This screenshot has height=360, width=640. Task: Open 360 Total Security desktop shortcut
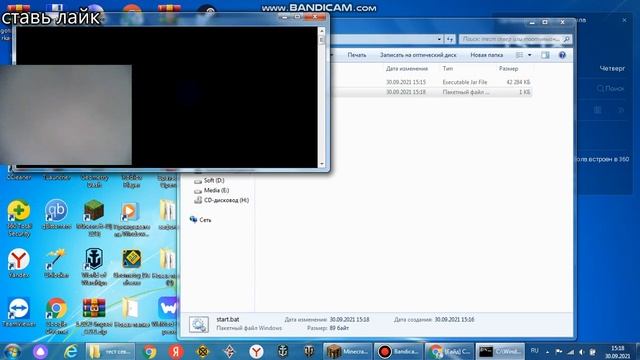(19, 218)
